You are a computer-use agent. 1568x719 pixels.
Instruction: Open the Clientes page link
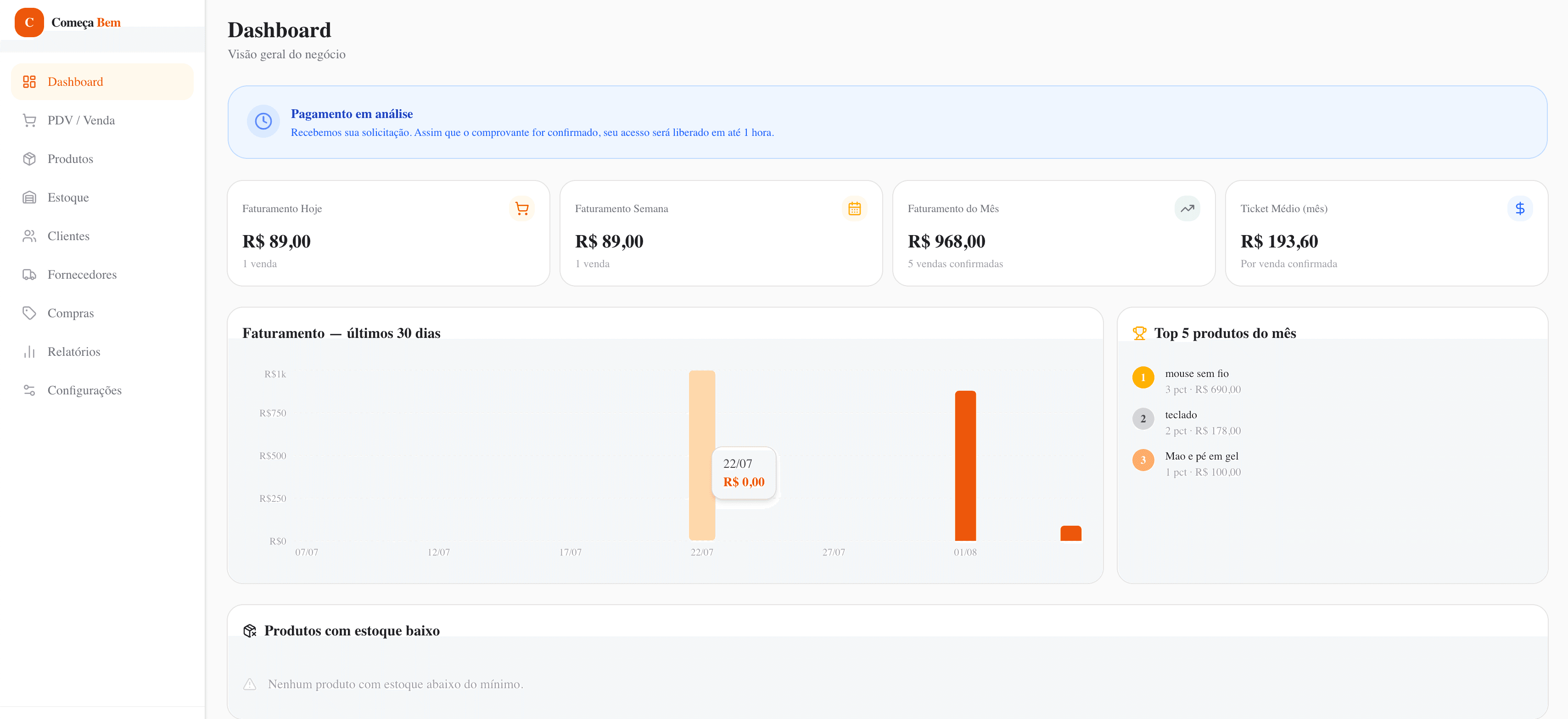coord(102,236)
